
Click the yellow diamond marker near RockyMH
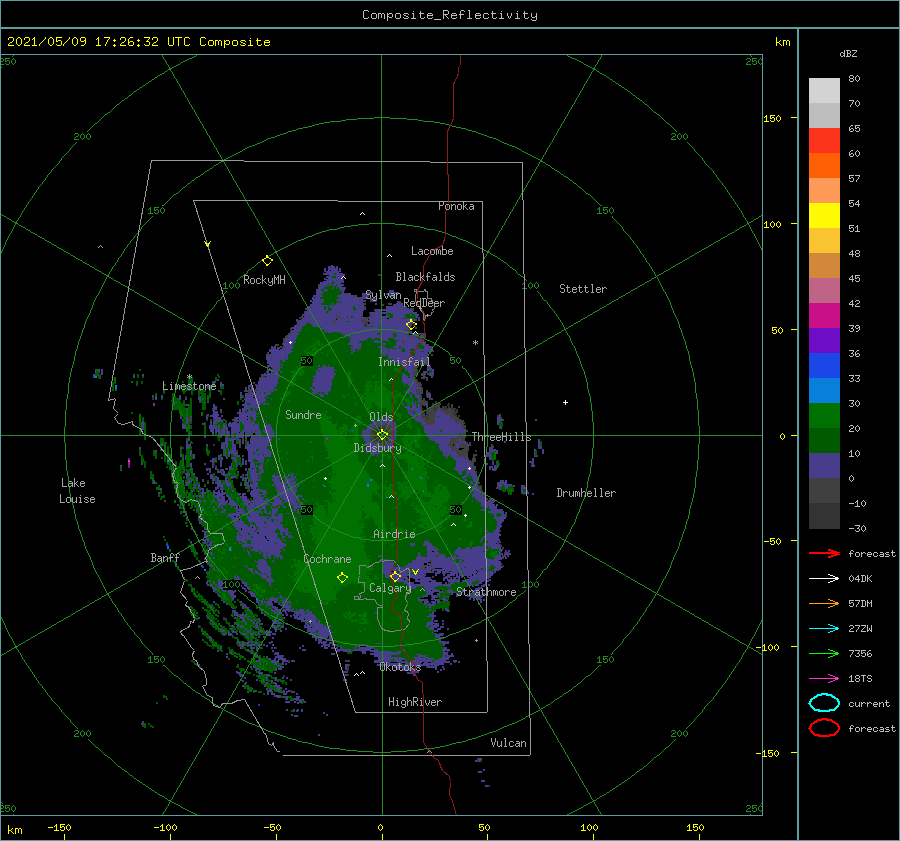point(267,261)
